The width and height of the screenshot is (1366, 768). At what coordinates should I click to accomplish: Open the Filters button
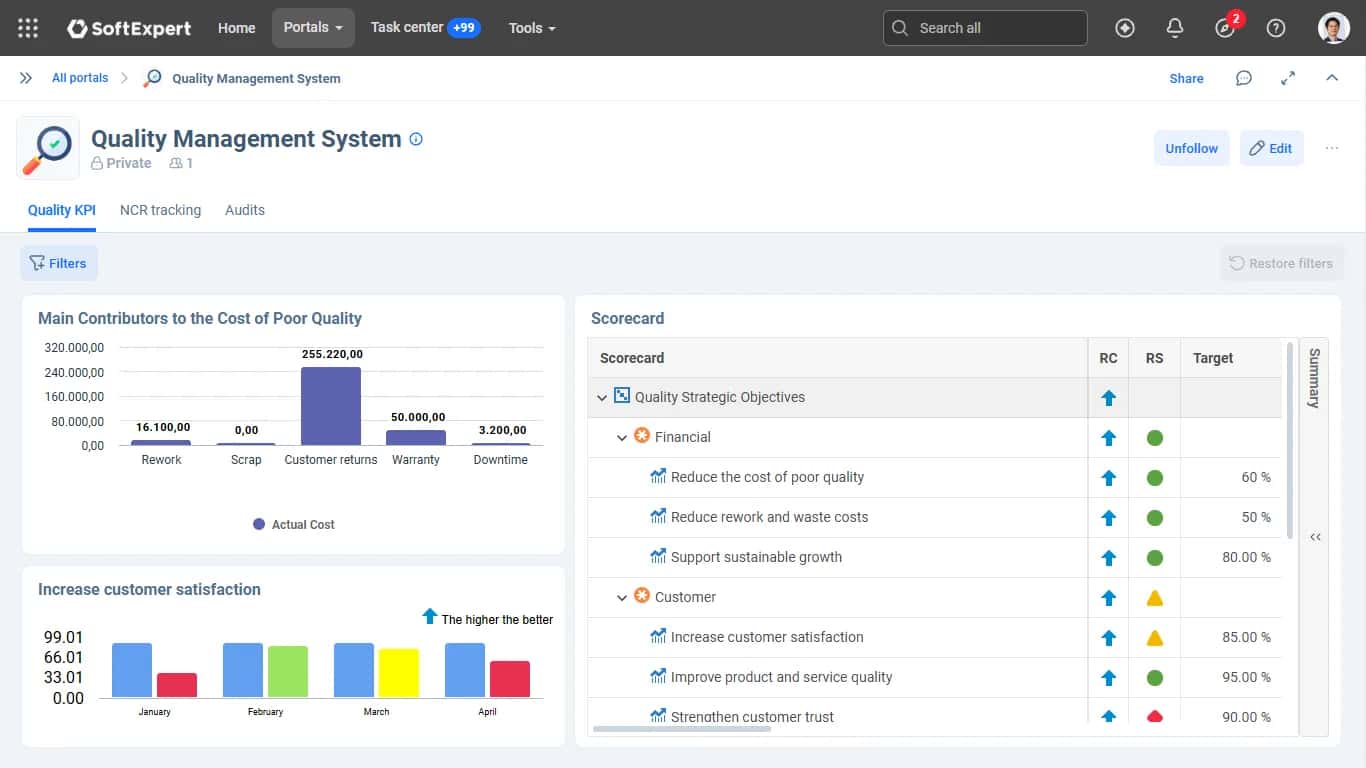pos(59,263)
